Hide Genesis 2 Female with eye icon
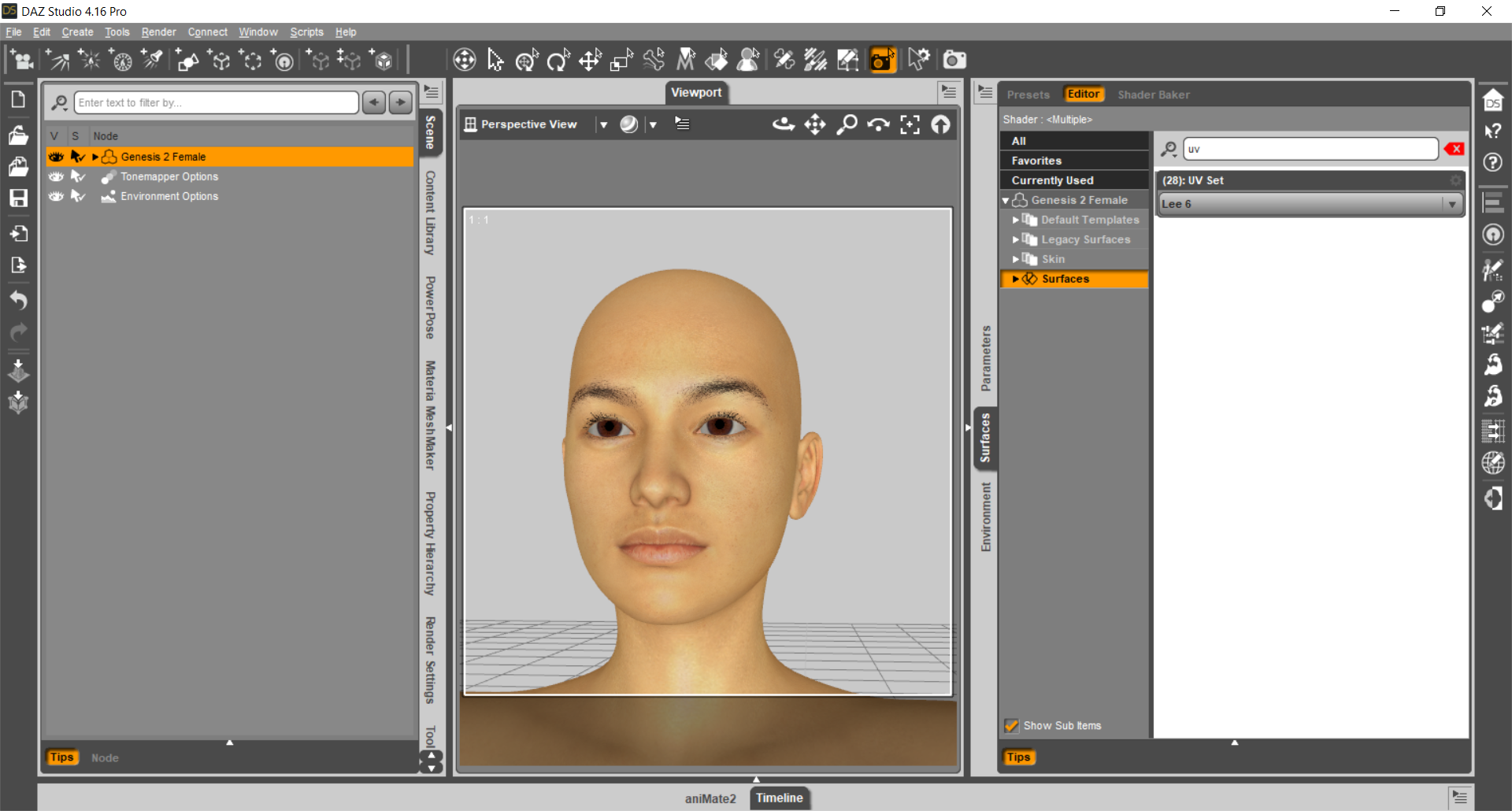This screenshot has width=1512, height=811. click(x=56, y=157)
